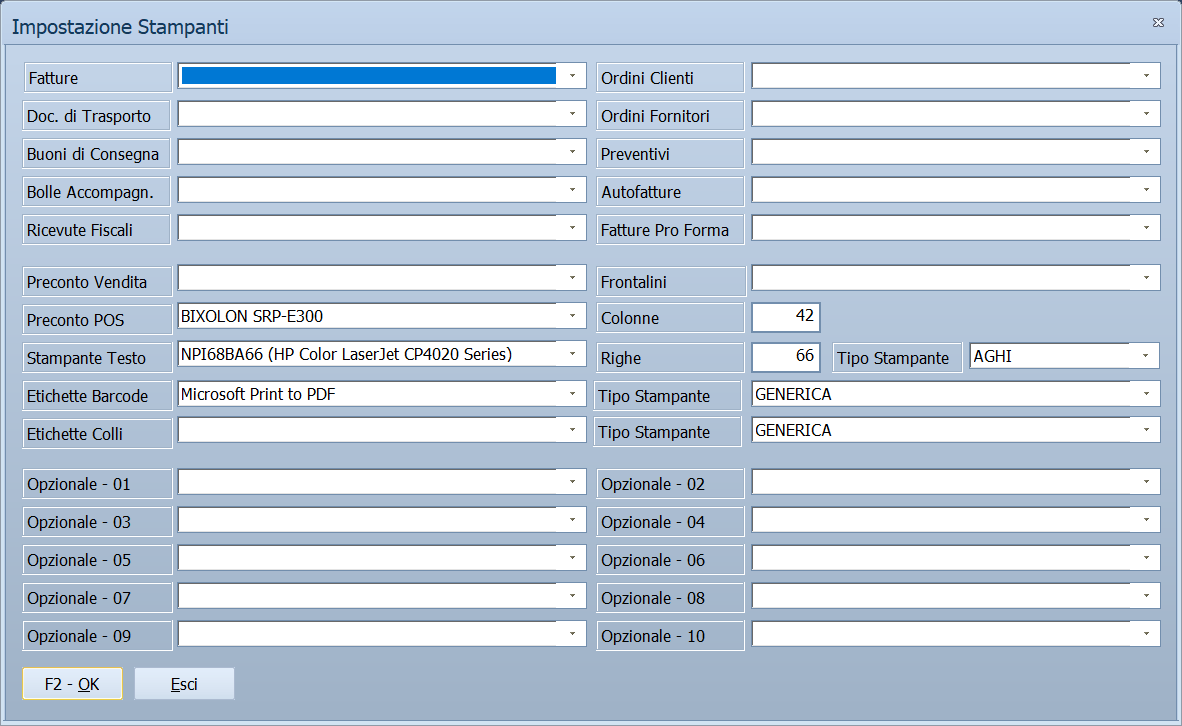Viewport: 1182px width, 726px height.
Task: Open the Opzionale - 07 dropdown
Action: tap(572, 596)
